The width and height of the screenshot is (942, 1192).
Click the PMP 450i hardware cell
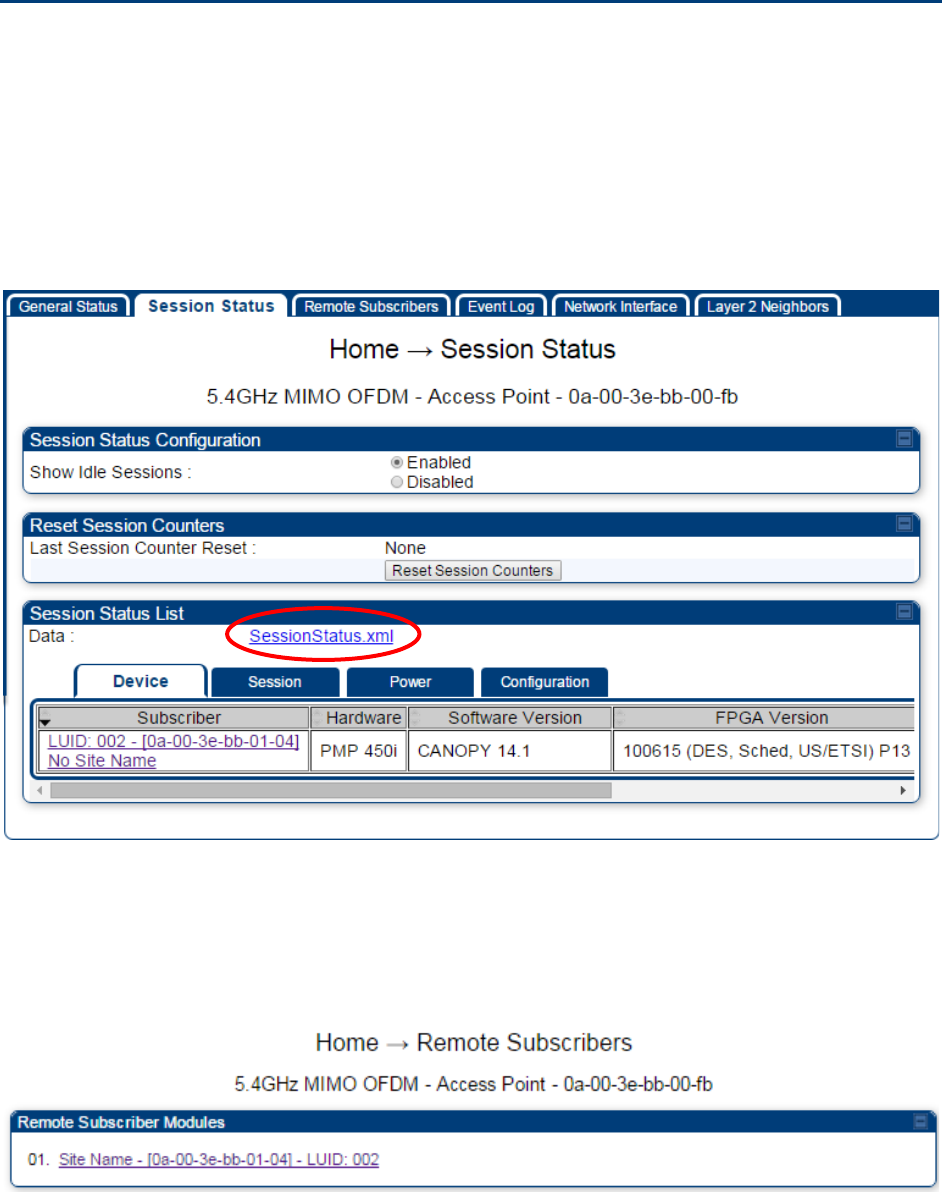coord(358,751)
